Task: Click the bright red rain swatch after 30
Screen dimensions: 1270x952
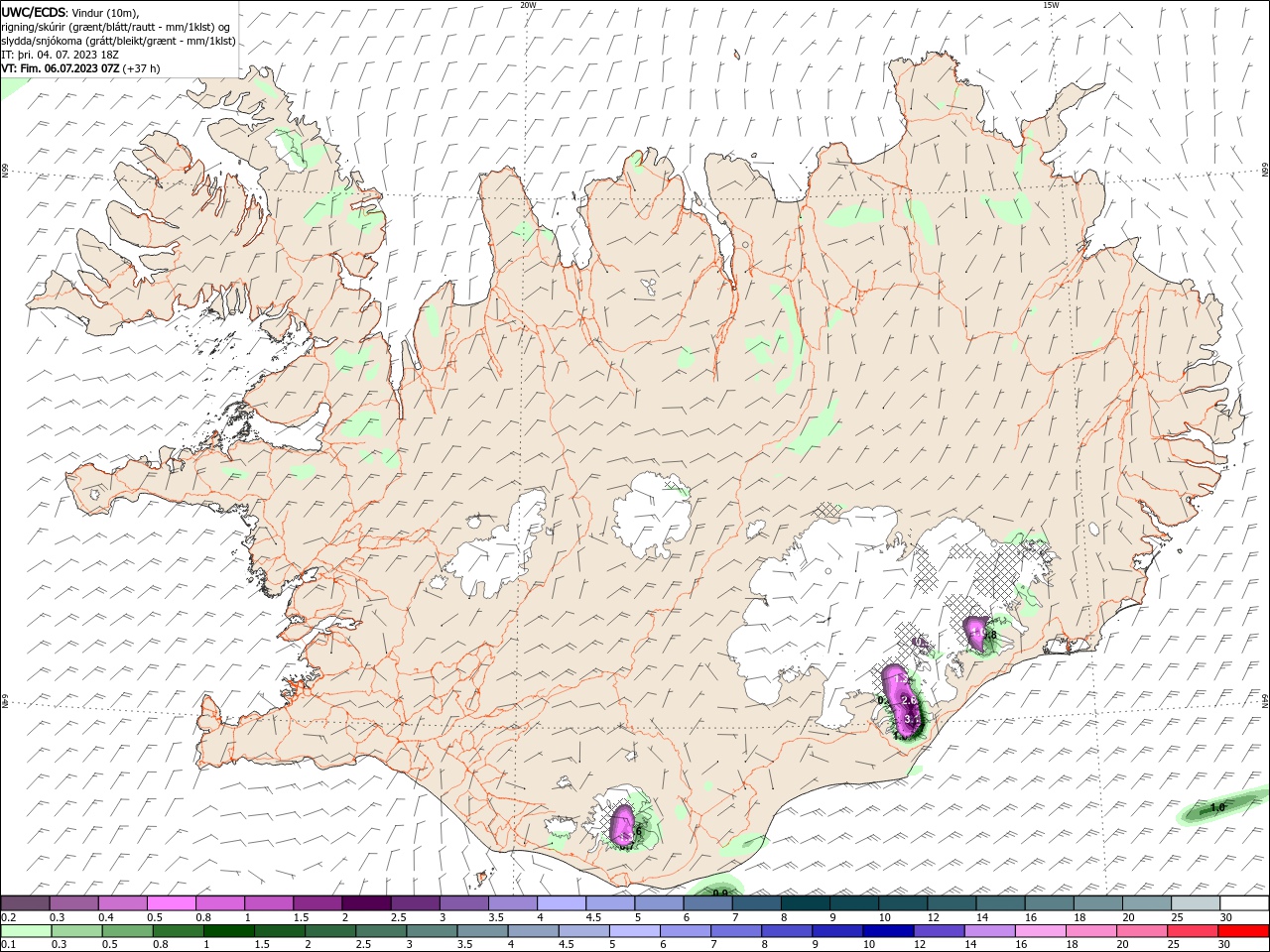Action: pyautogui.click(x=1244, y=931)
